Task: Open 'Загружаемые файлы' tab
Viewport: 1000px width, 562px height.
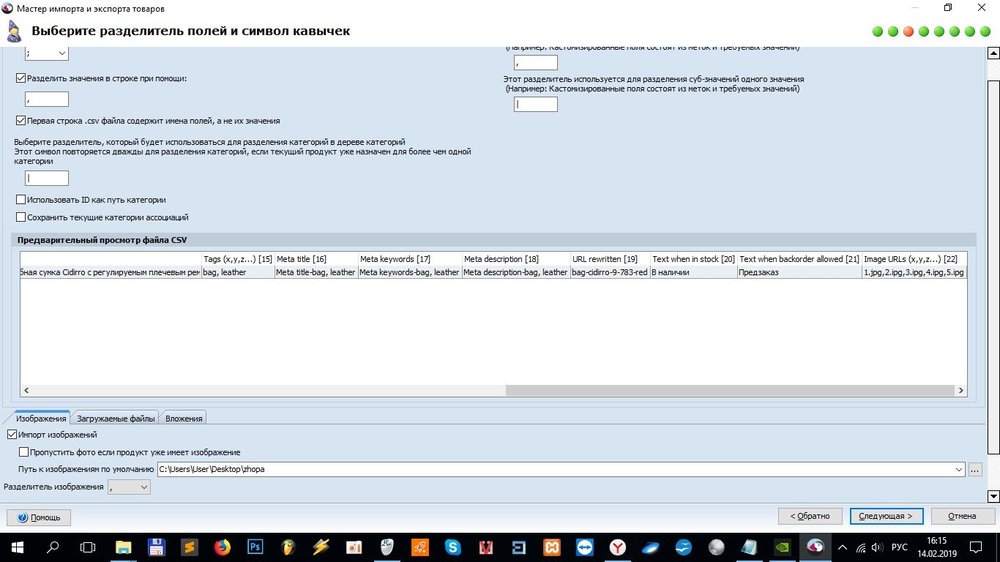Action: point(115,418)
